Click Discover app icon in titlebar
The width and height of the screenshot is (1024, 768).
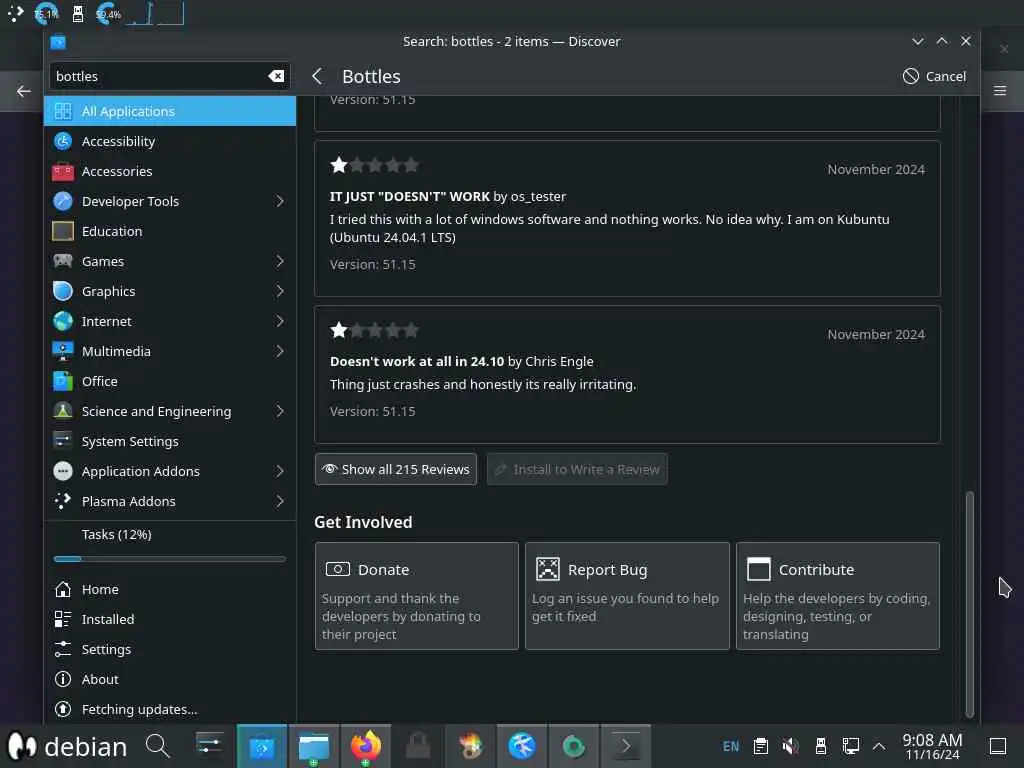pos(58,41)
